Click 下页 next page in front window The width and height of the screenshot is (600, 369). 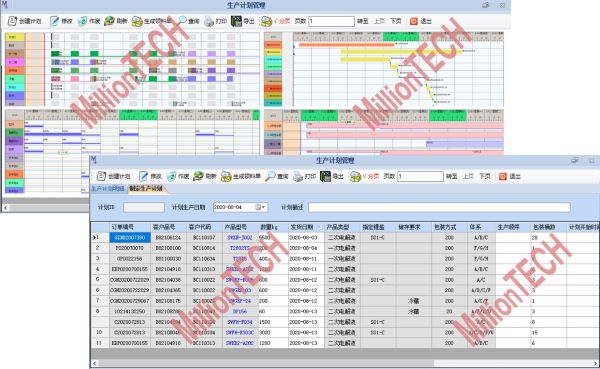coord(484,176)
